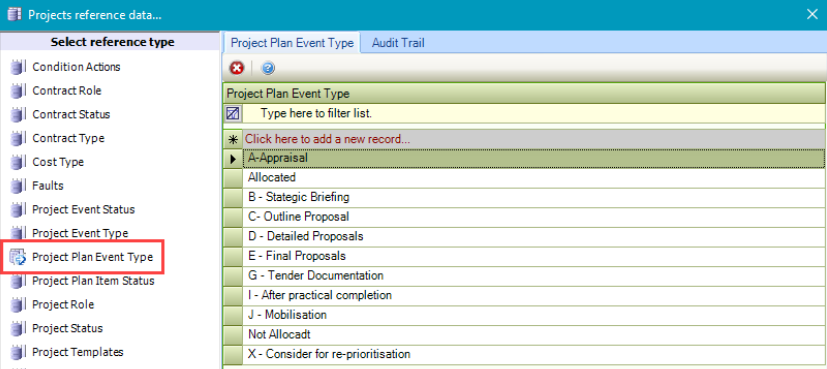Viewport: 827px width, 369px height.
Task: Click the Project Templates database icon
Action: [18, 352]
